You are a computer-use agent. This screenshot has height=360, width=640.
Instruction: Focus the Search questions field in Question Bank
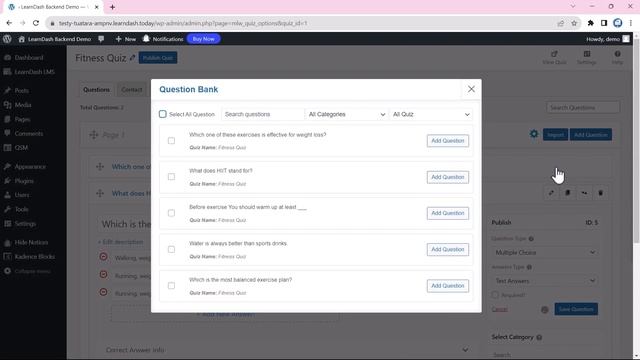tap(262, 114)
